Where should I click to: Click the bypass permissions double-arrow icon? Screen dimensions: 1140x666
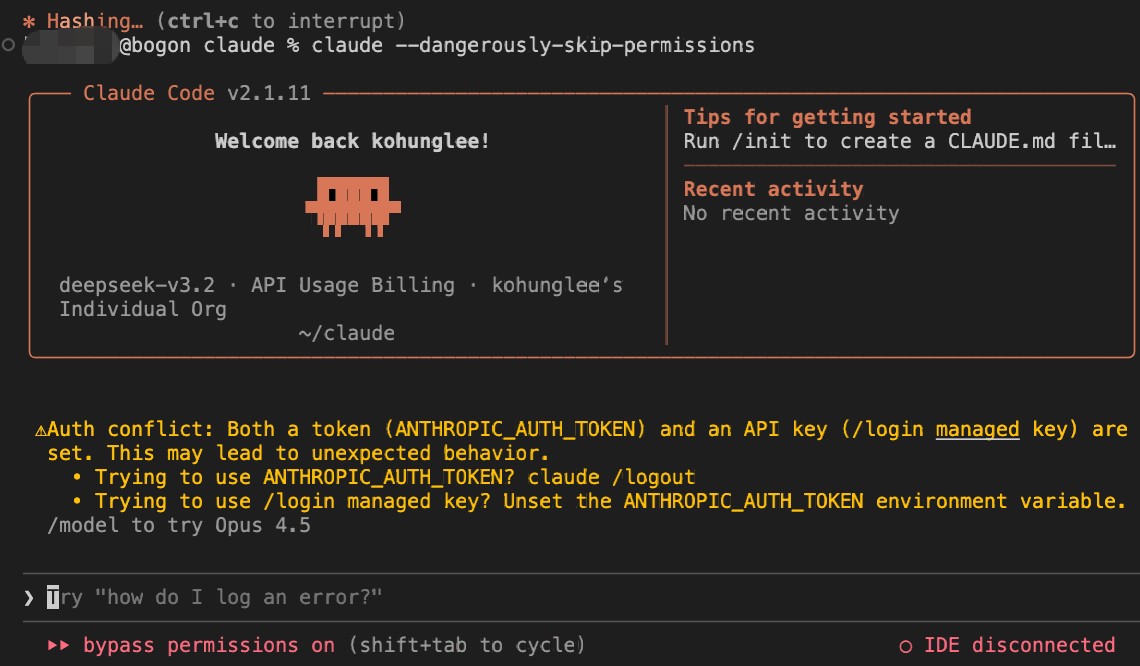(x=59, y=646)
